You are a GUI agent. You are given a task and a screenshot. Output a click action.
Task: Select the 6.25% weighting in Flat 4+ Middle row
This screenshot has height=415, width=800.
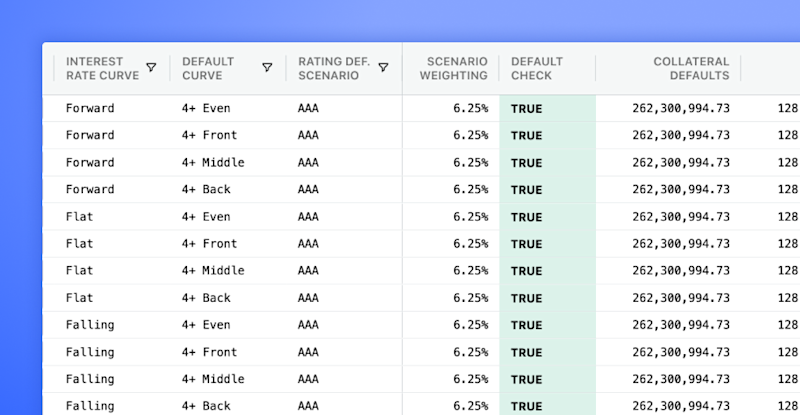470,271
